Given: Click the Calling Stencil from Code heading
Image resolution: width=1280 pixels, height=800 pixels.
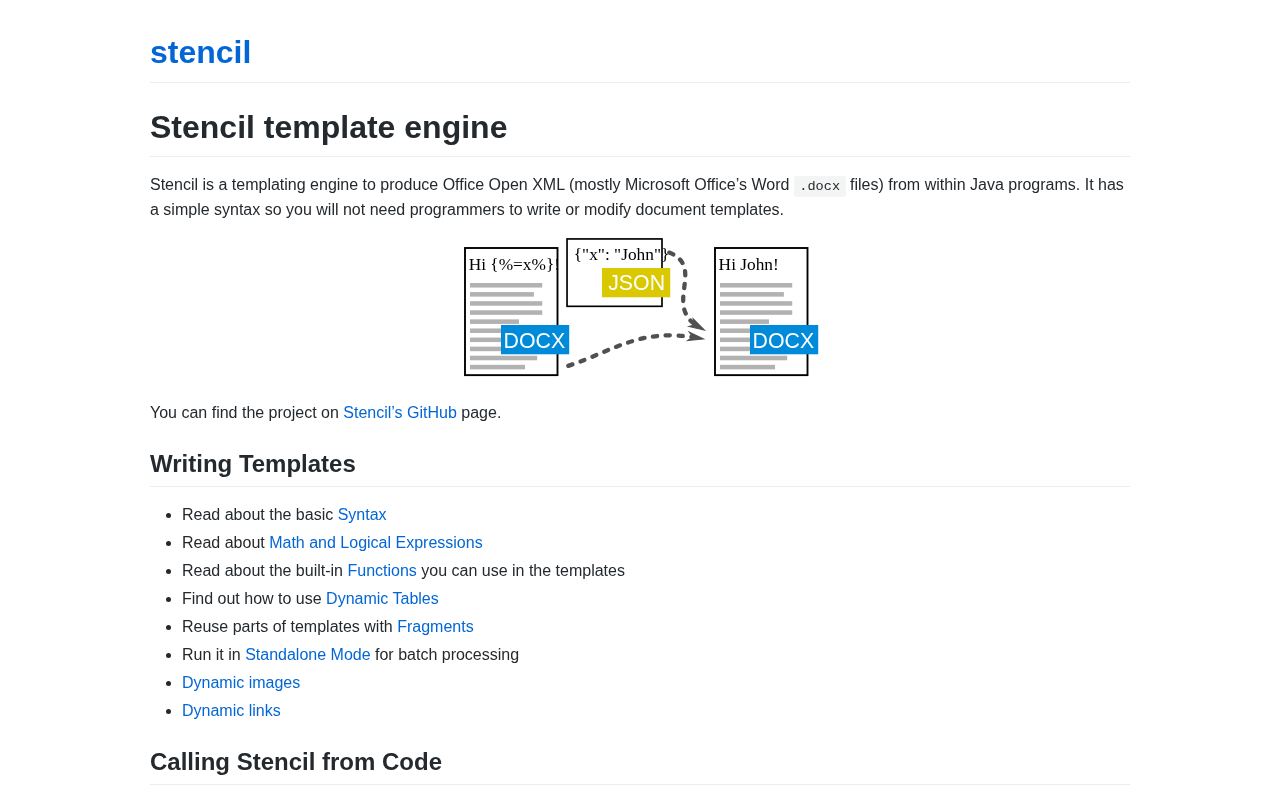Looking at the screenshot, I should click(296, 762).
